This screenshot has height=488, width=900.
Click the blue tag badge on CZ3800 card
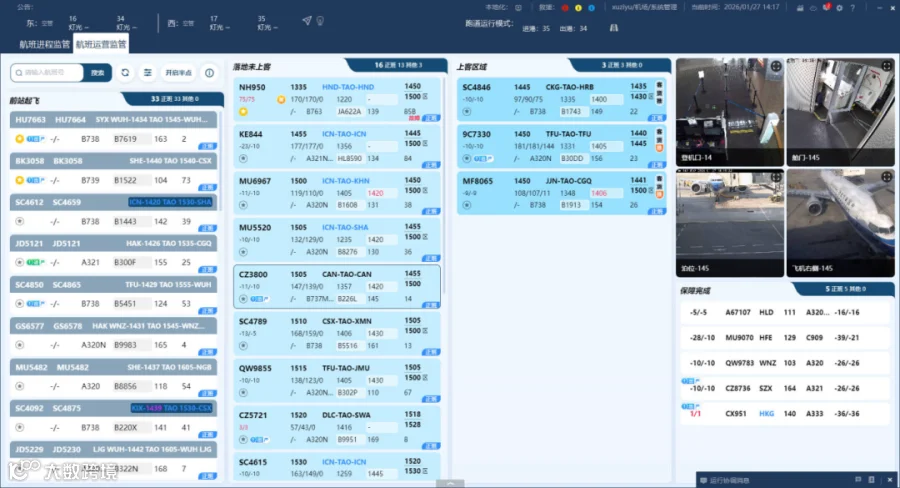coord(259,299)
